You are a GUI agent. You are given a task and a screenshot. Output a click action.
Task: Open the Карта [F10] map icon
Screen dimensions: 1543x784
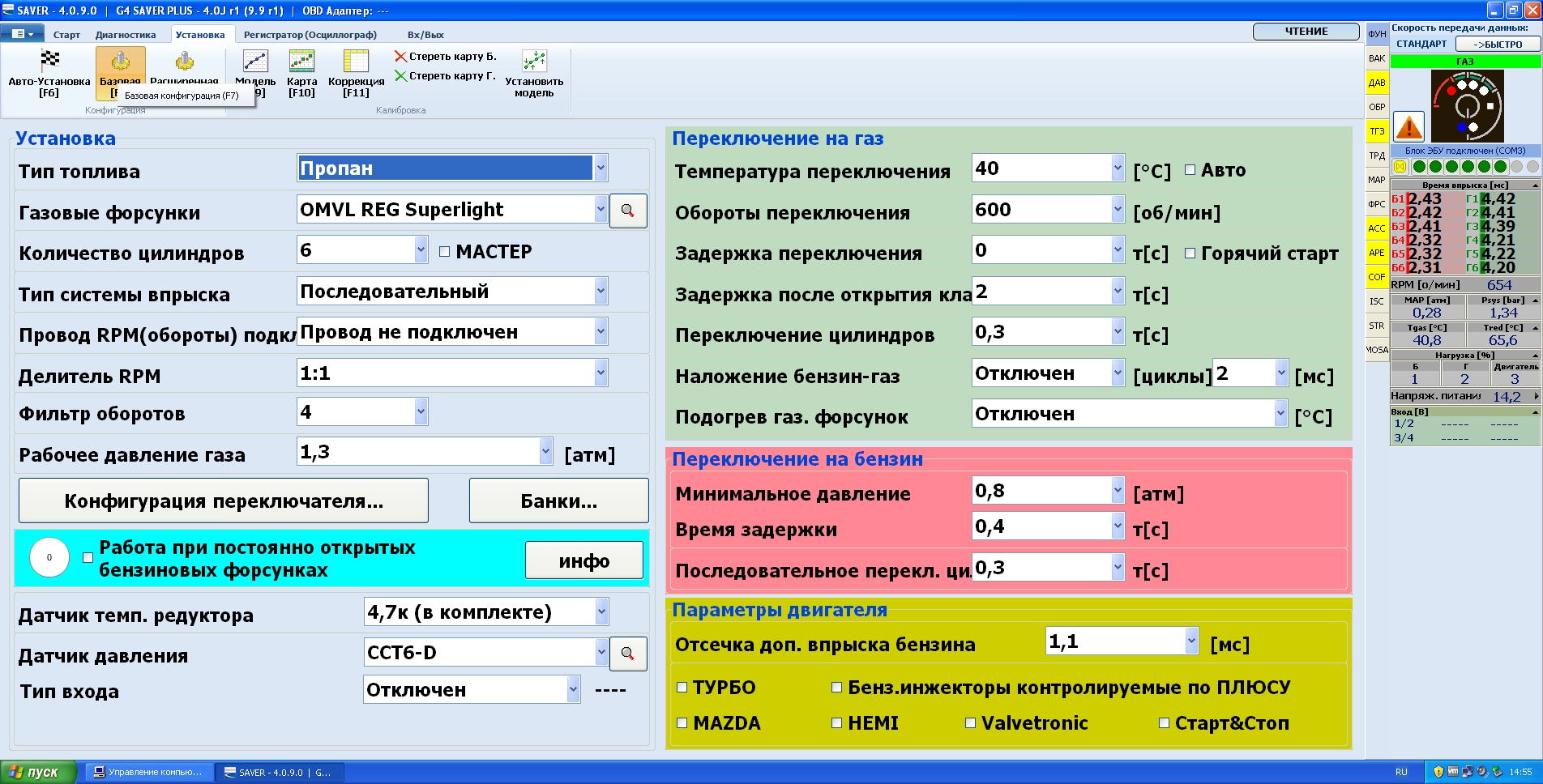coord(301,62)
